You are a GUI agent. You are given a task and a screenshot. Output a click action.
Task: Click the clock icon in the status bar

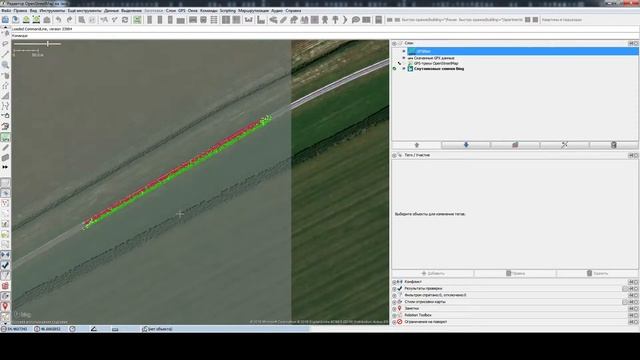pos(72,329)
